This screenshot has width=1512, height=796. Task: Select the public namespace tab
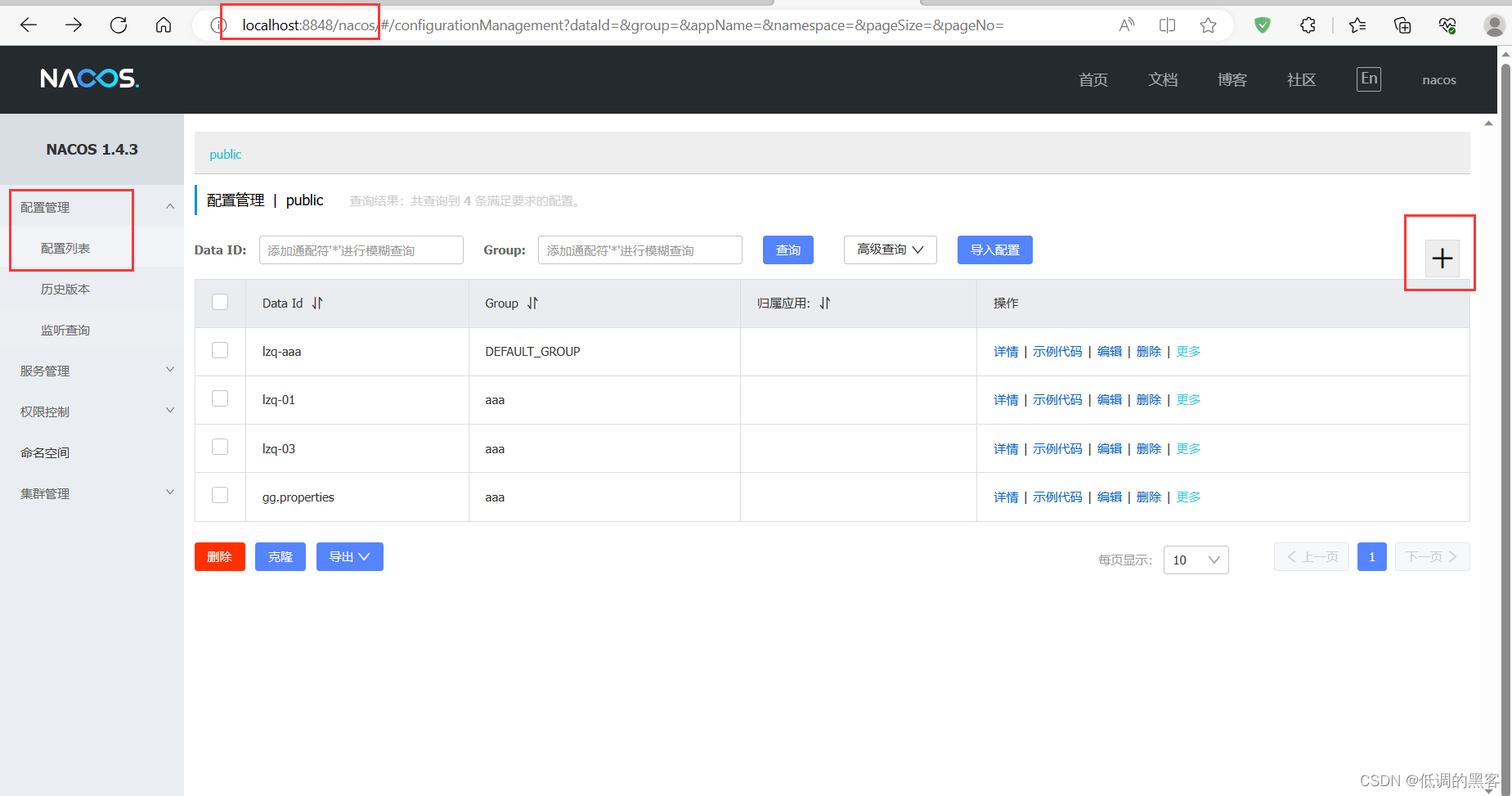[x=226, y=155]
